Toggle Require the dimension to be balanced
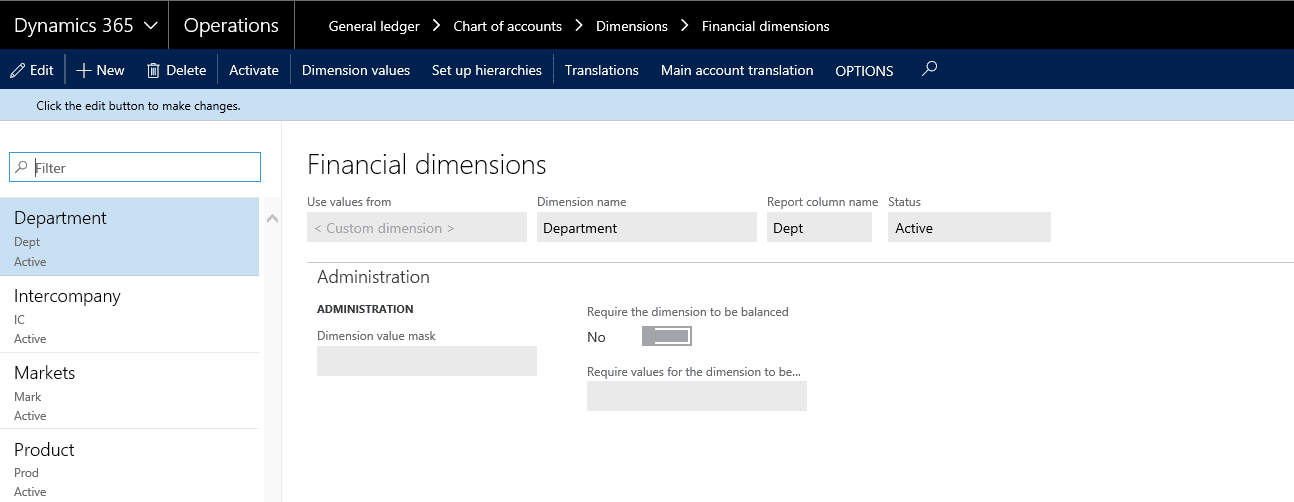This screenshot has height=502, width=1294. (x=666, y=337)
